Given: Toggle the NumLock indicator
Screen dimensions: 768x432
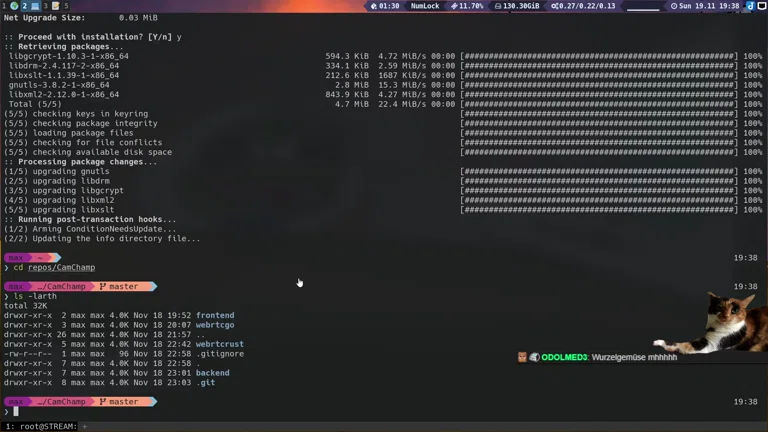Looking at the screenshot, I should (424, 6).
